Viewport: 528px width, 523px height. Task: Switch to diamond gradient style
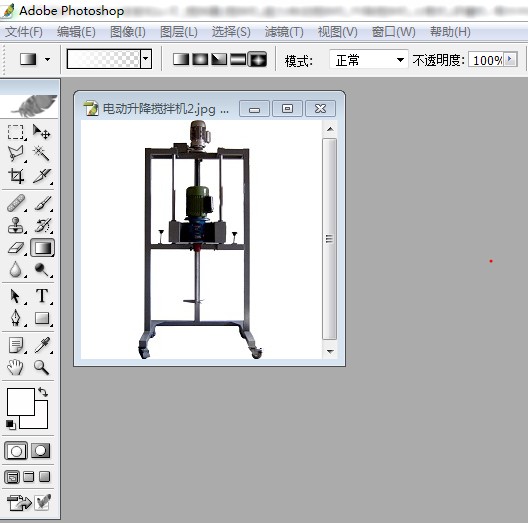click(x=258, y=60)
